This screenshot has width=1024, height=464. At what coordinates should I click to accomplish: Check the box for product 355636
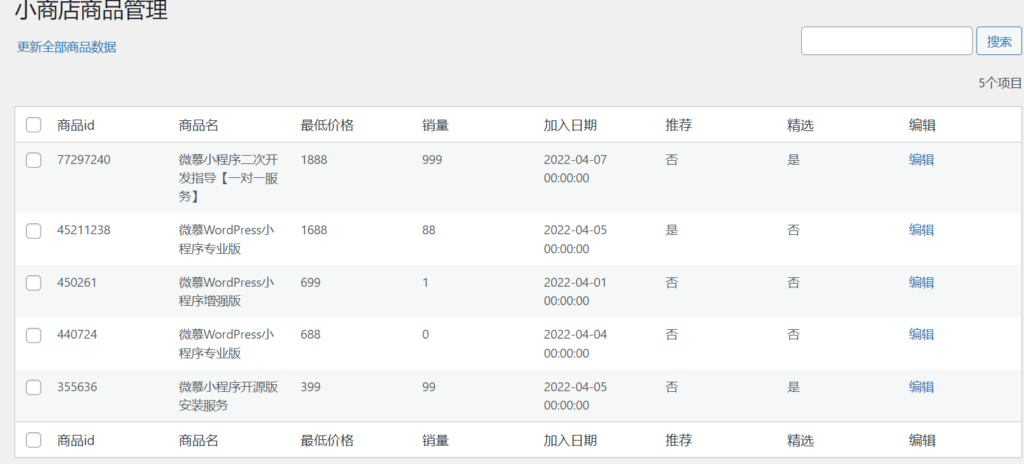(33, 388)
